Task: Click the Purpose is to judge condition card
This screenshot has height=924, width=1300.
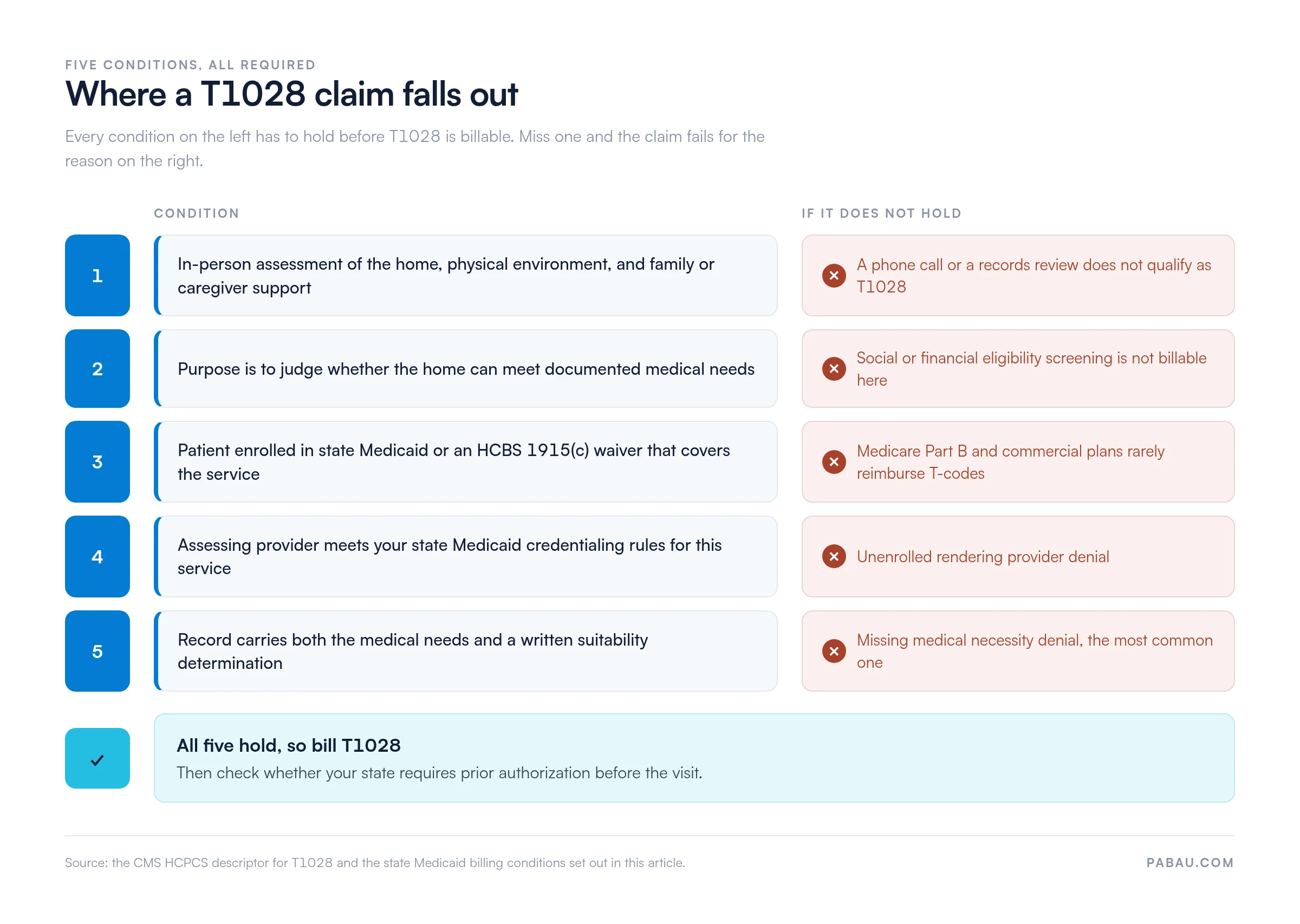Action: pos(465,369)
